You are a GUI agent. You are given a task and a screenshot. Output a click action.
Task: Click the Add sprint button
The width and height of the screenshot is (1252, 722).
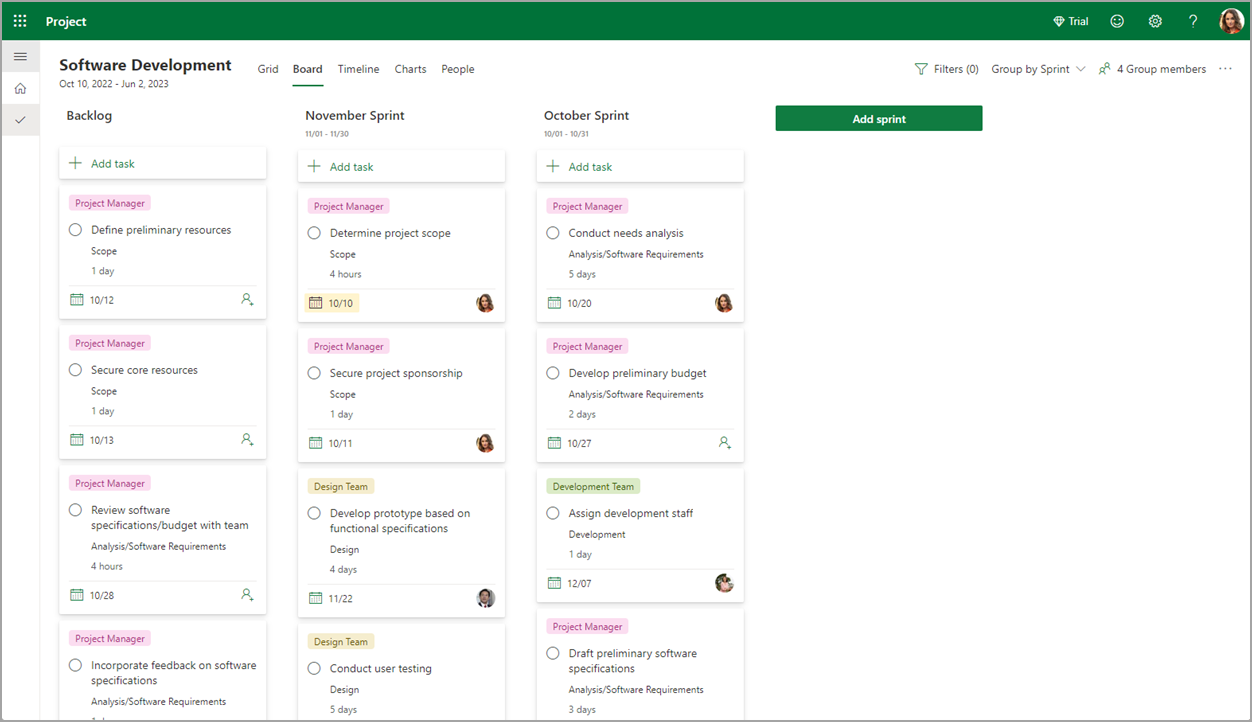click(879, 118)
